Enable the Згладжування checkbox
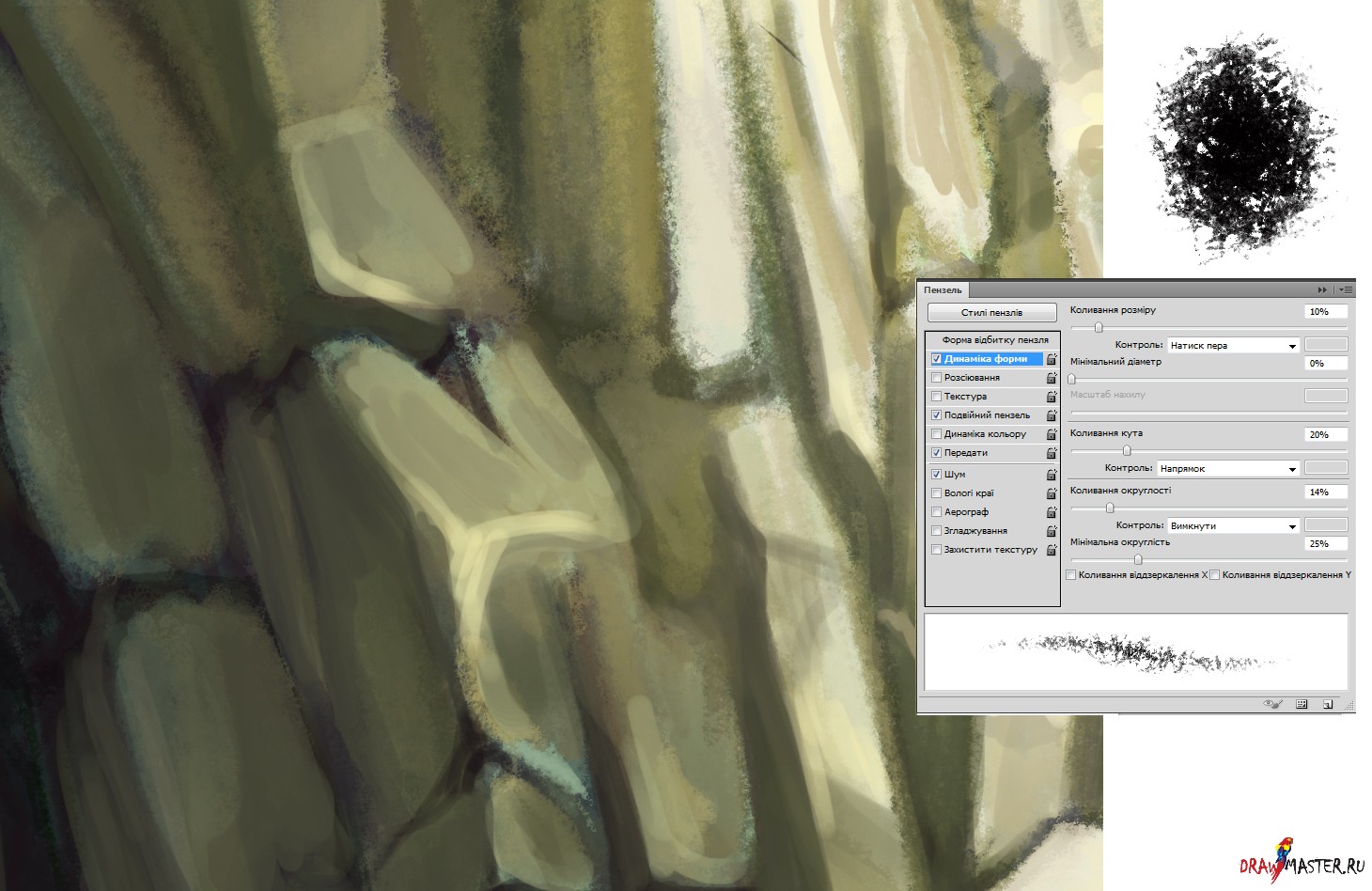The image size is (1372, 891). pyautogui.click(x=936, y=531)
